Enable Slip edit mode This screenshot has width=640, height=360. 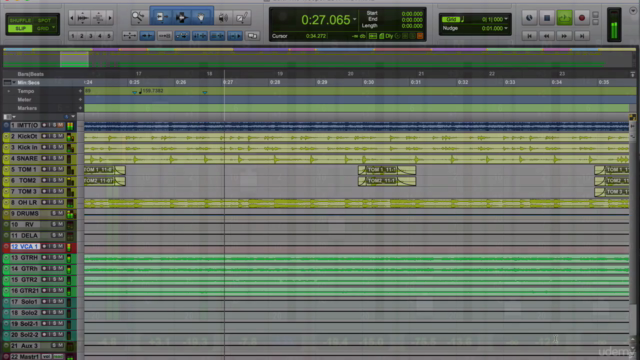point(20,29)
